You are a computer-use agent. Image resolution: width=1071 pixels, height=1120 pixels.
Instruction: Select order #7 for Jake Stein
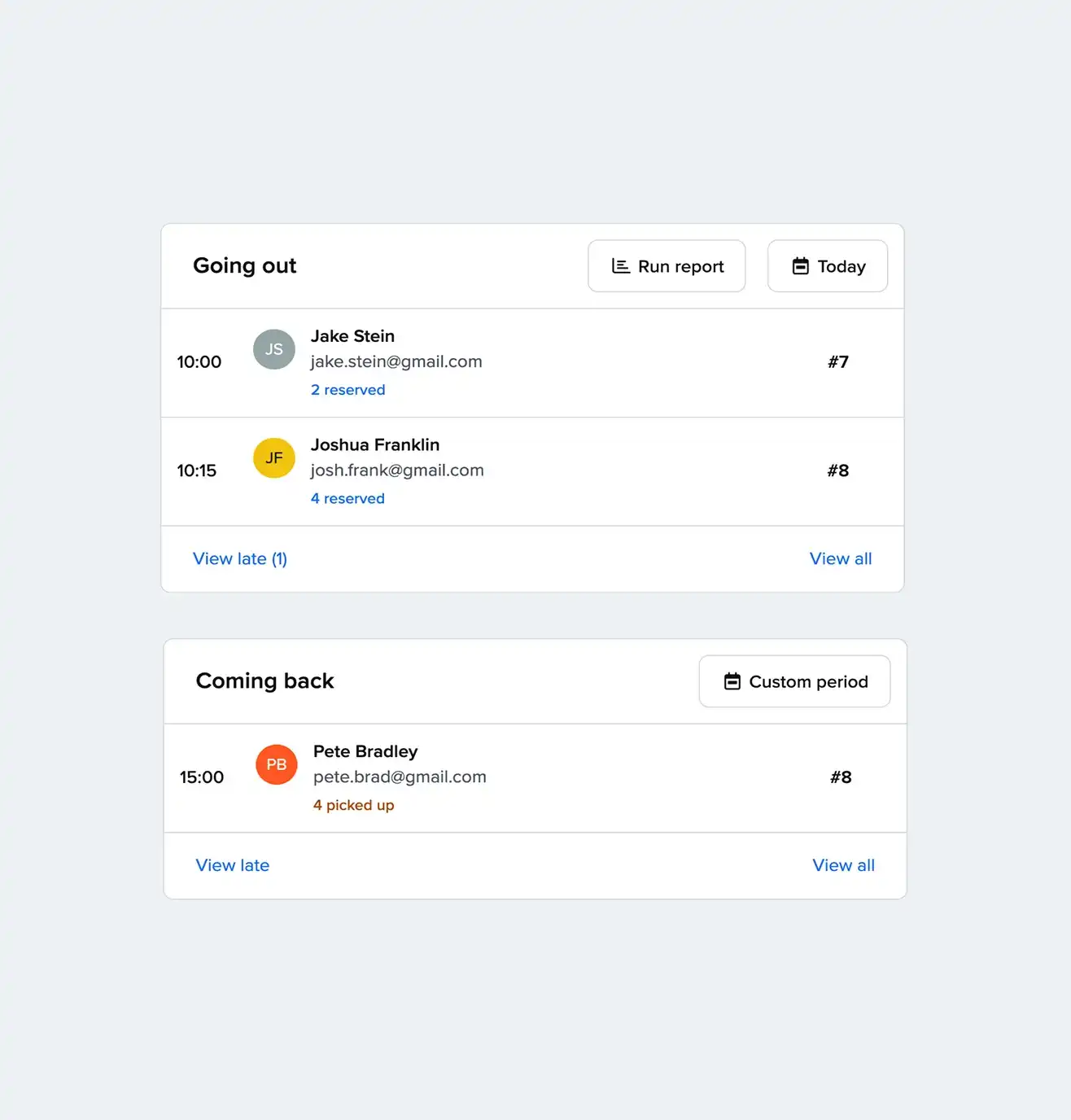point(838,362)
